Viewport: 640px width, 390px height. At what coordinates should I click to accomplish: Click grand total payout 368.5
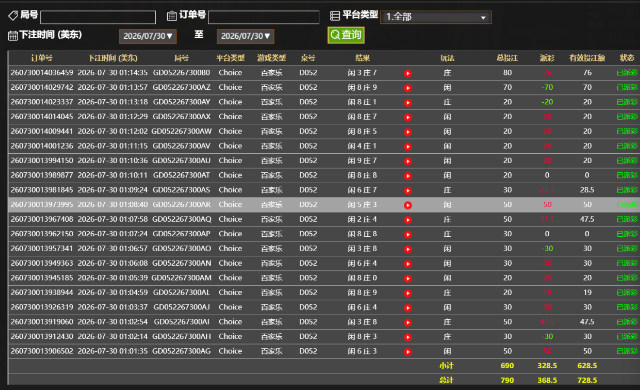pyautogui.click(x=547, y=380)
